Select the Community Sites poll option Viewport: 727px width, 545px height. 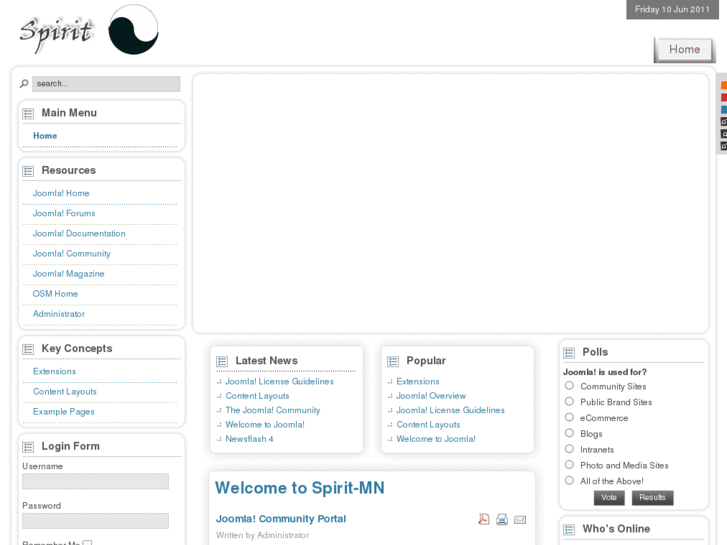tap(569, 386)
